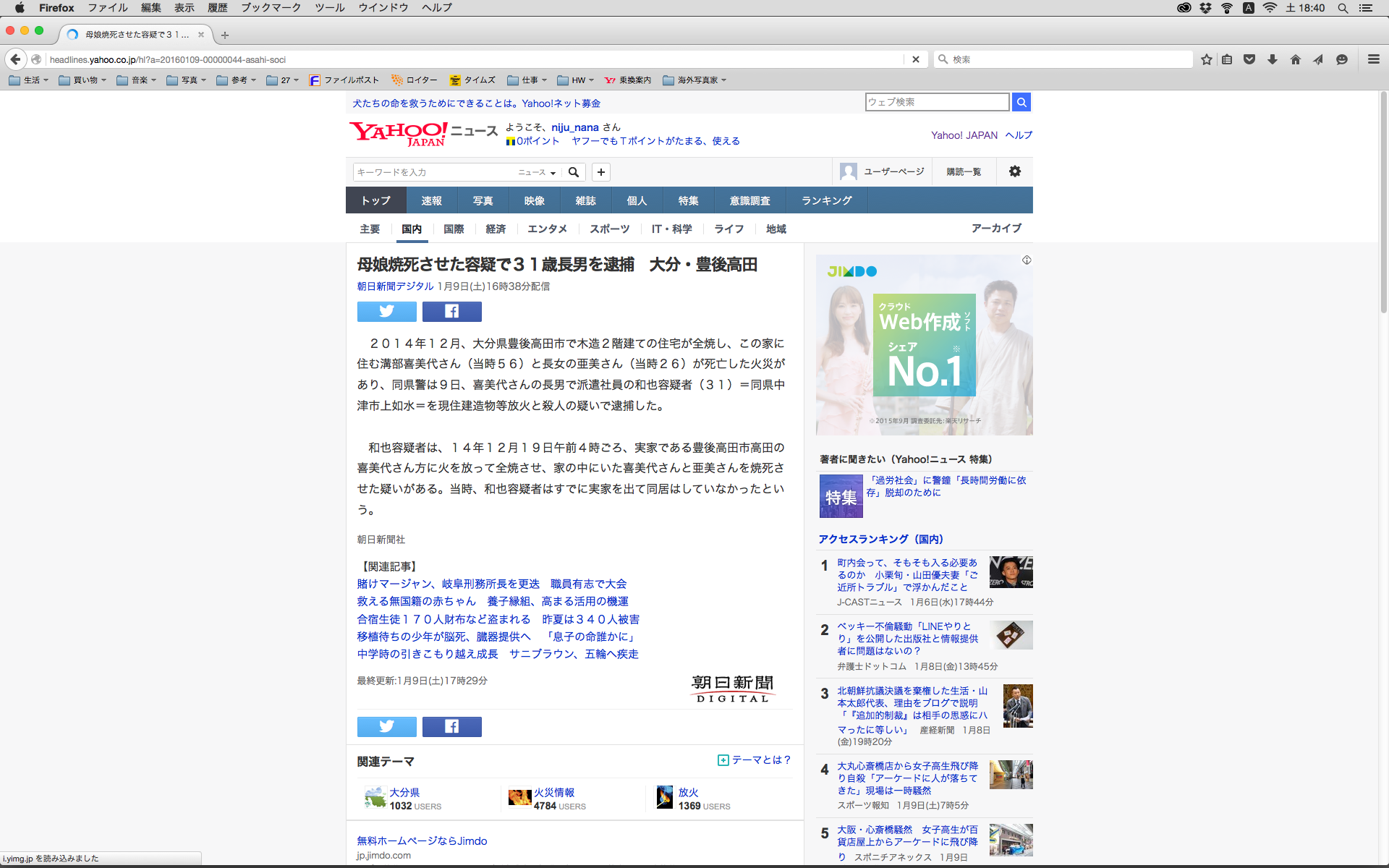The height and width of the screenshot is (868, 1389).
Task: Click the top Facebook share button
Action: [451, 312]
